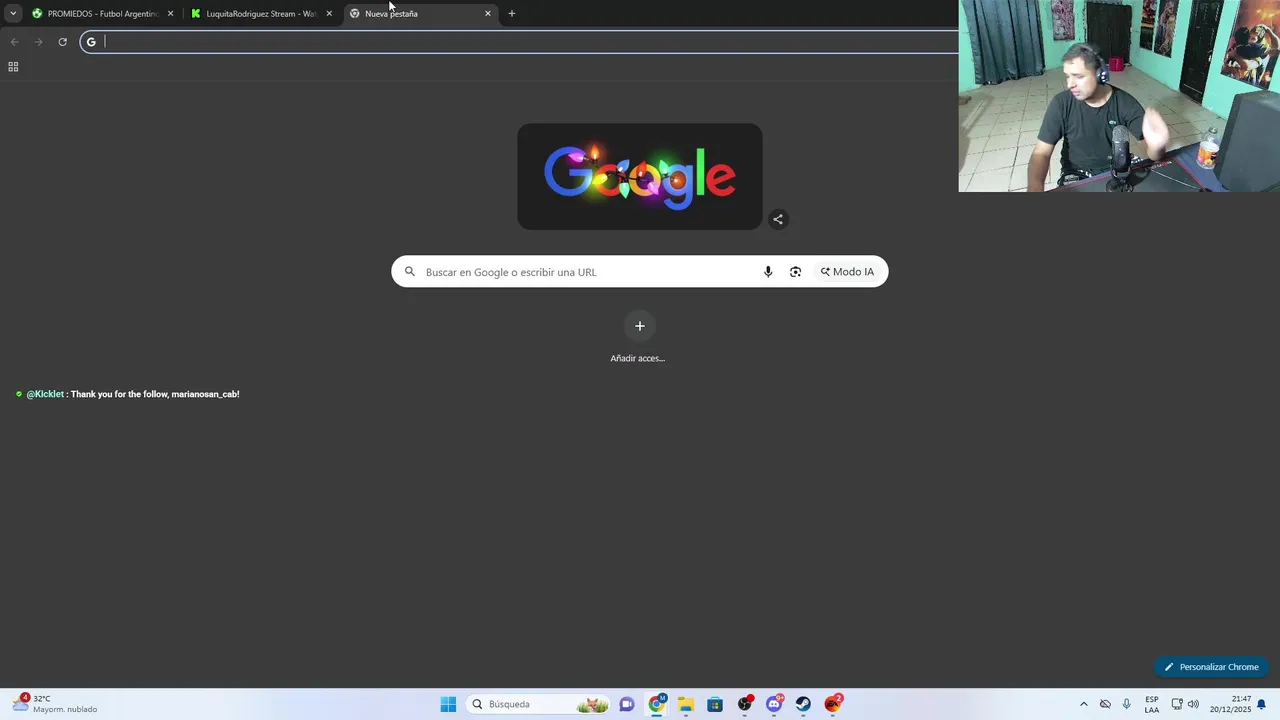This screenshot has height=720, width=1280.
Task: Open the clock showing 21:47
Action: (x=1230, y=704)
